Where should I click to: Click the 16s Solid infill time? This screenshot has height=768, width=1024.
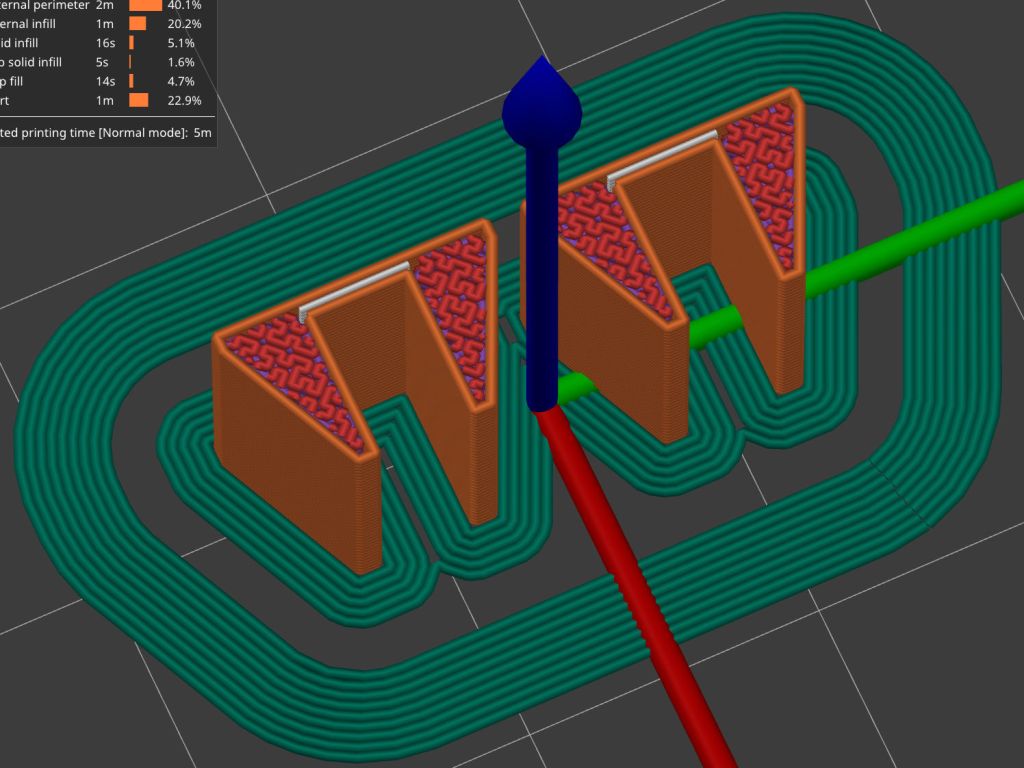pyautogui.click(x=104, y=43)
